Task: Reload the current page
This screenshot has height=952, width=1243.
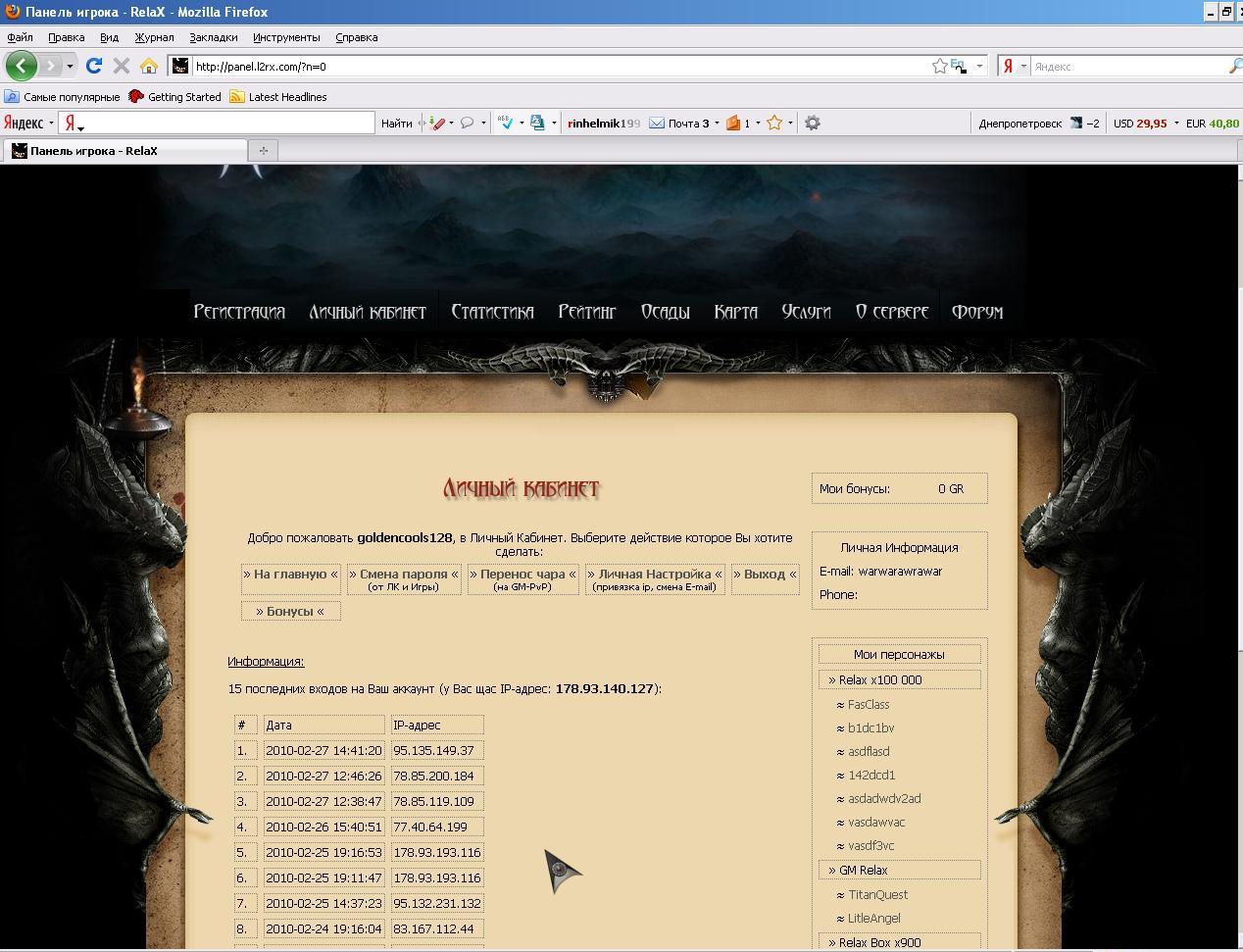Action: click(x=94, y=66)
